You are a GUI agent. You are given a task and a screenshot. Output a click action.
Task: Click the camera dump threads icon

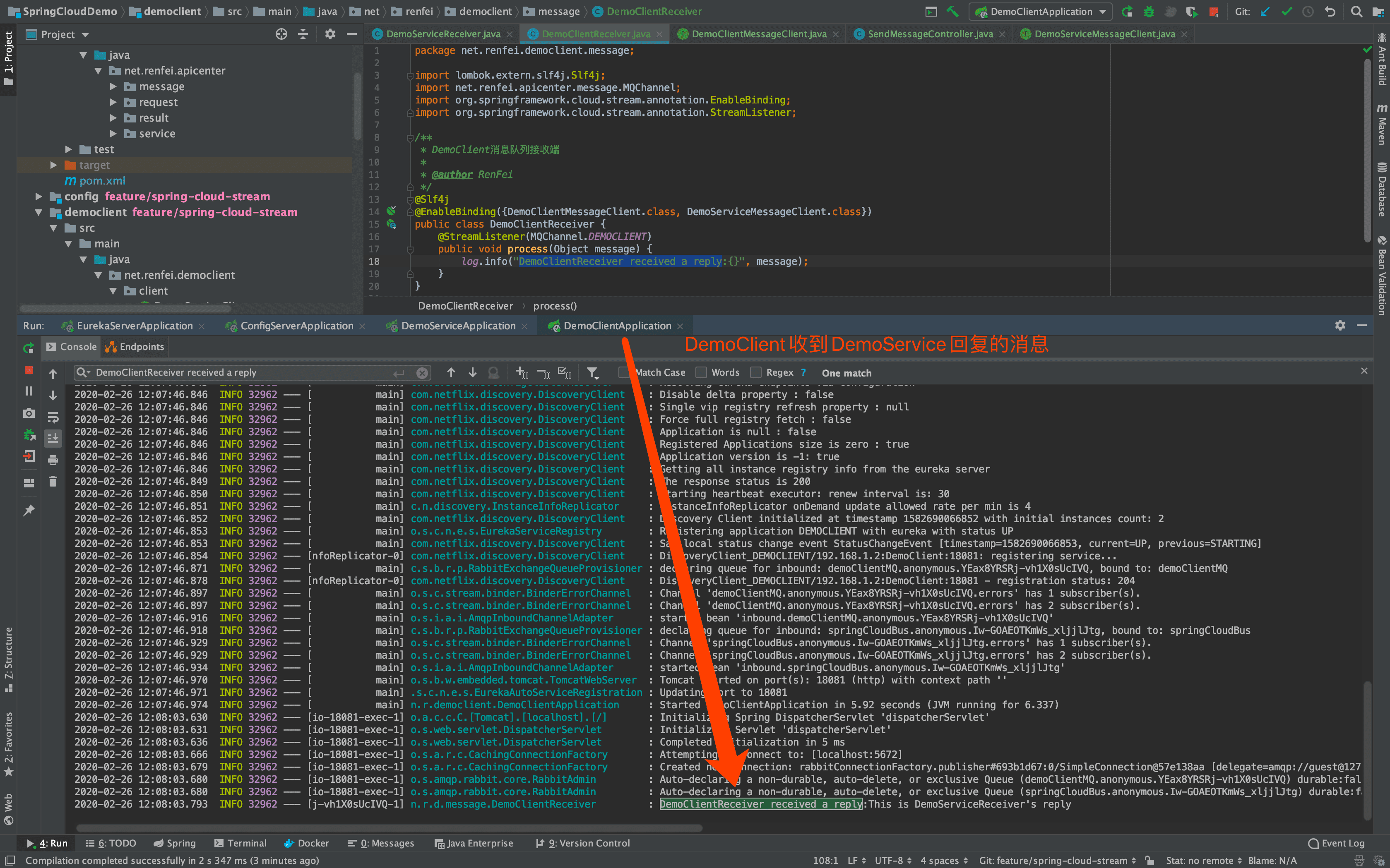(29, 413)
